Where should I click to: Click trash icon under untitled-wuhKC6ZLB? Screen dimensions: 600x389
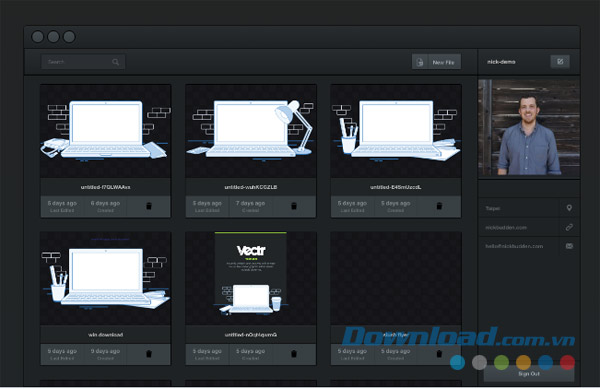coord(294,206)
